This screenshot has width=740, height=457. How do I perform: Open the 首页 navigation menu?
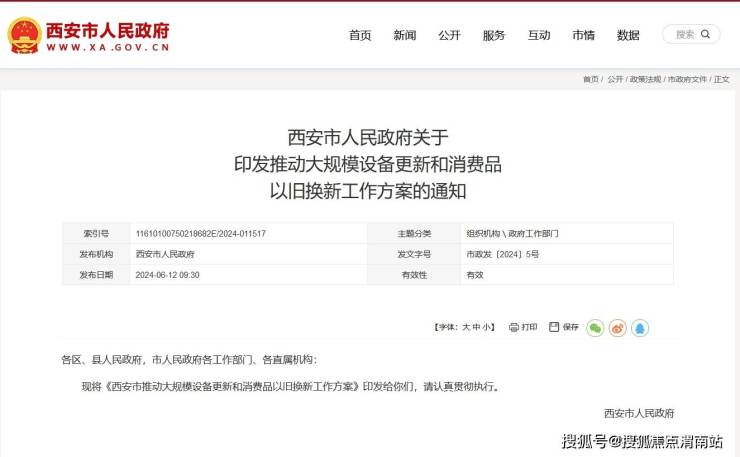click(360, 35)
